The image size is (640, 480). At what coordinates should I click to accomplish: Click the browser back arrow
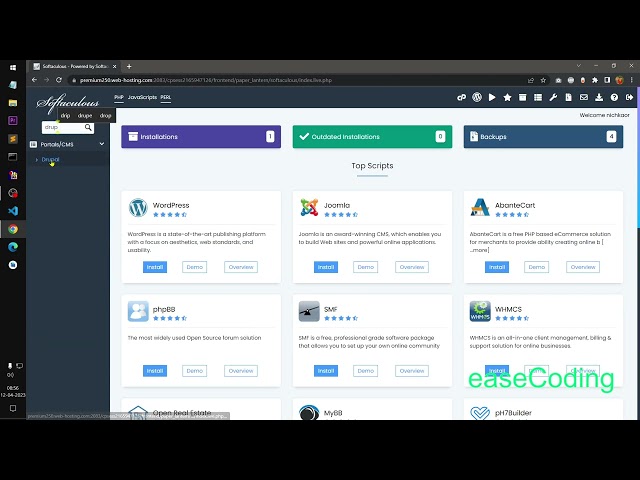34,80
